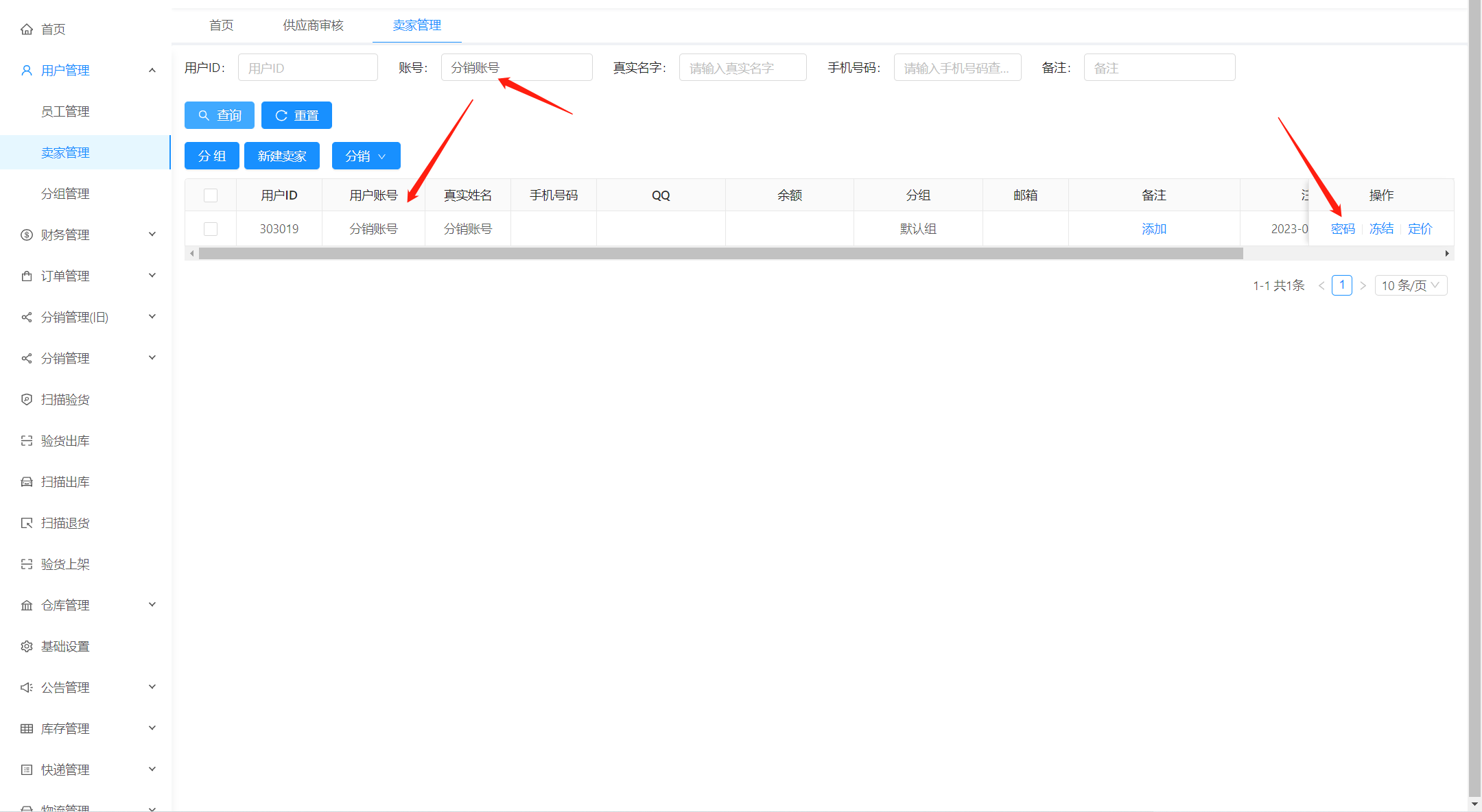Expand the 仓库管理 menu chevron

click(x=152, y=605)
